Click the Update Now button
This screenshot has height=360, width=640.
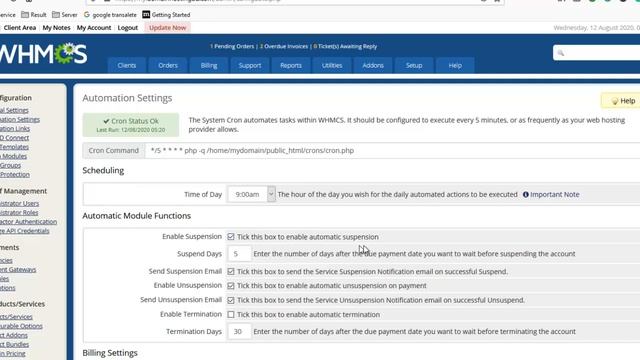[167, 28]
